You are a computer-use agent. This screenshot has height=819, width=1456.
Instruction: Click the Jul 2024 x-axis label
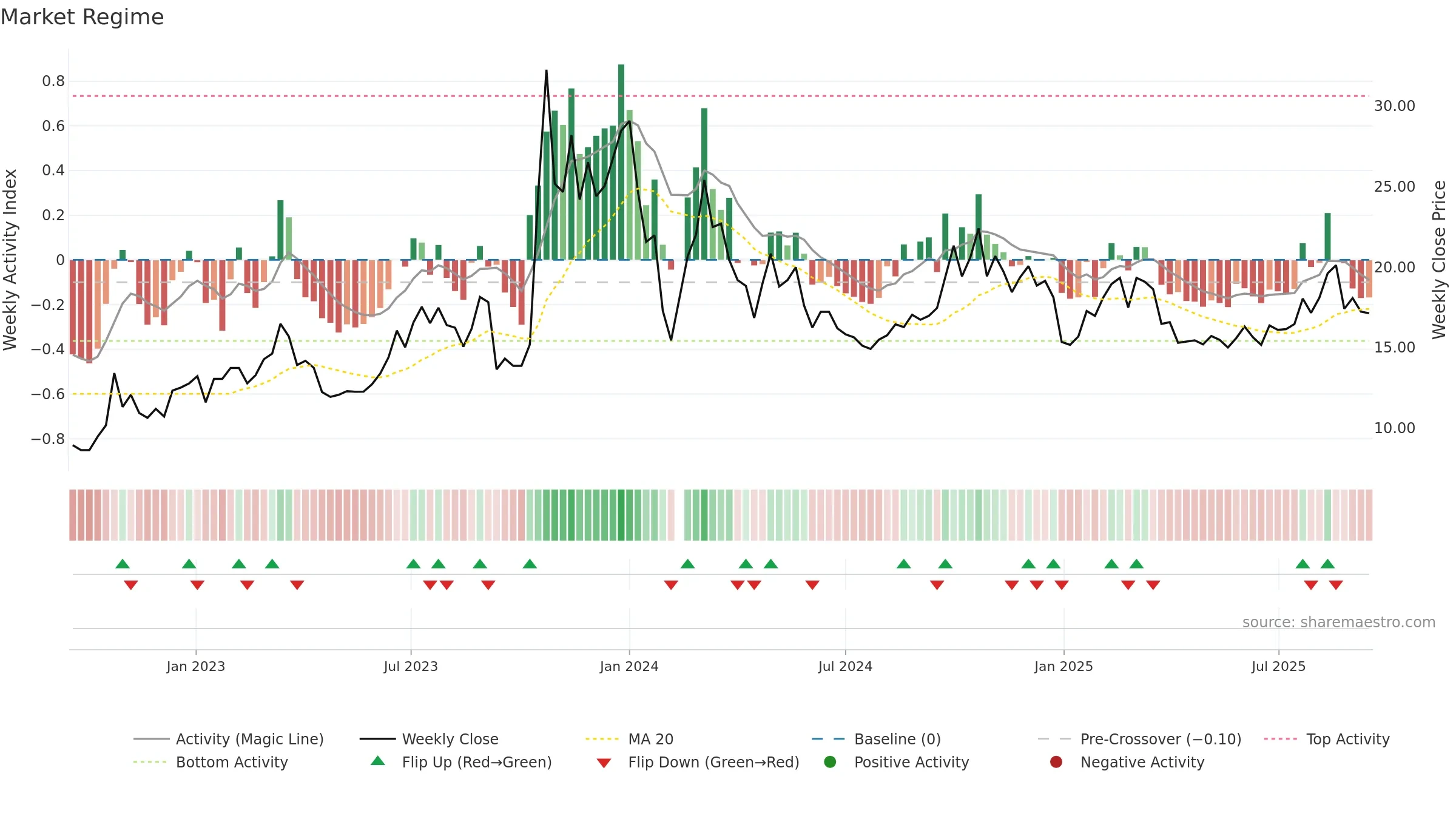pyautogui.click(x=845, y=666)
